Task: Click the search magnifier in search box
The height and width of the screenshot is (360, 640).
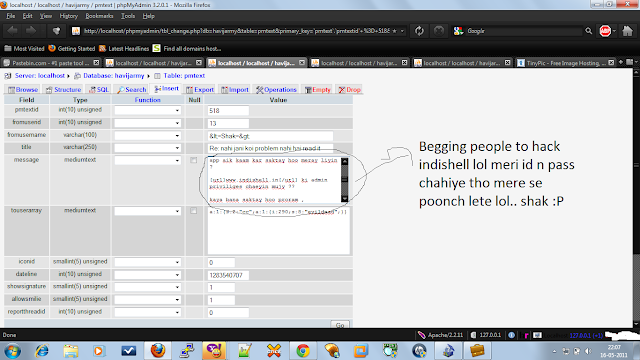Action: click(588, 31)
